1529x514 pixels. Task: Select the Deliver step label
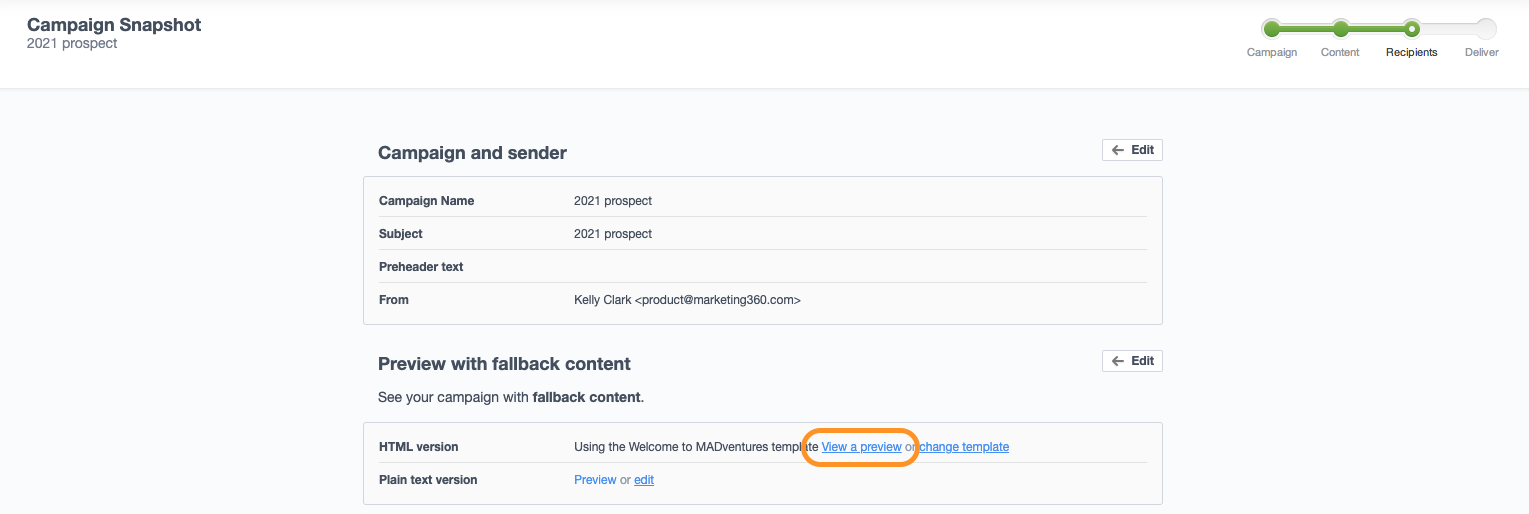click(x=1482, y=52)
